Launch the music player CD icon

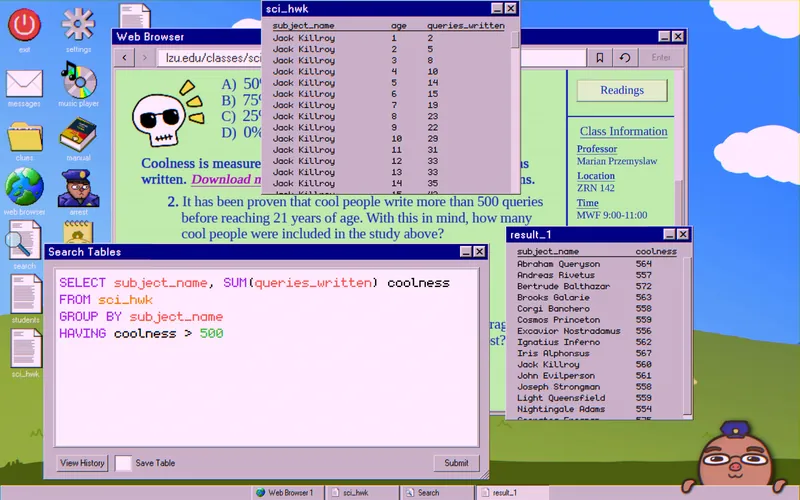(78, 80)
